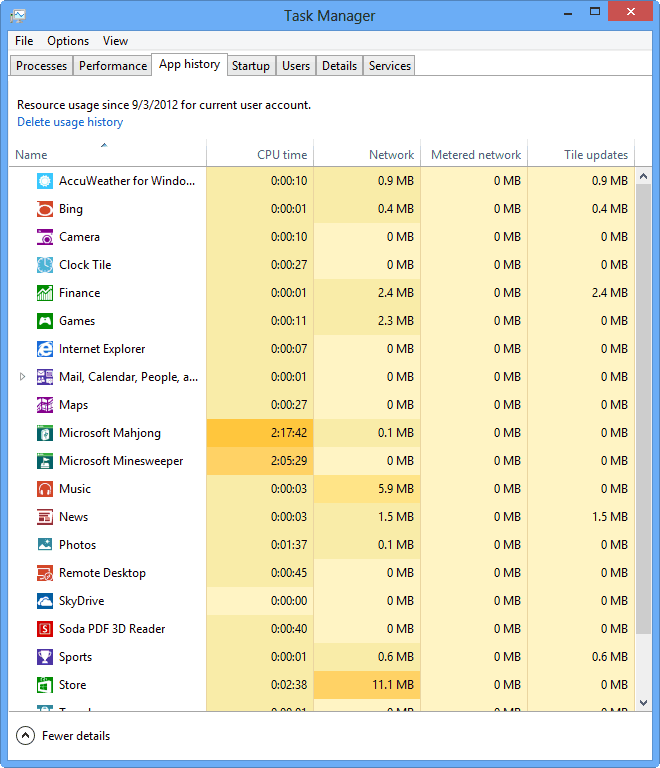Sort by the Network column header

pyautogui.click(x=367, y=153)
